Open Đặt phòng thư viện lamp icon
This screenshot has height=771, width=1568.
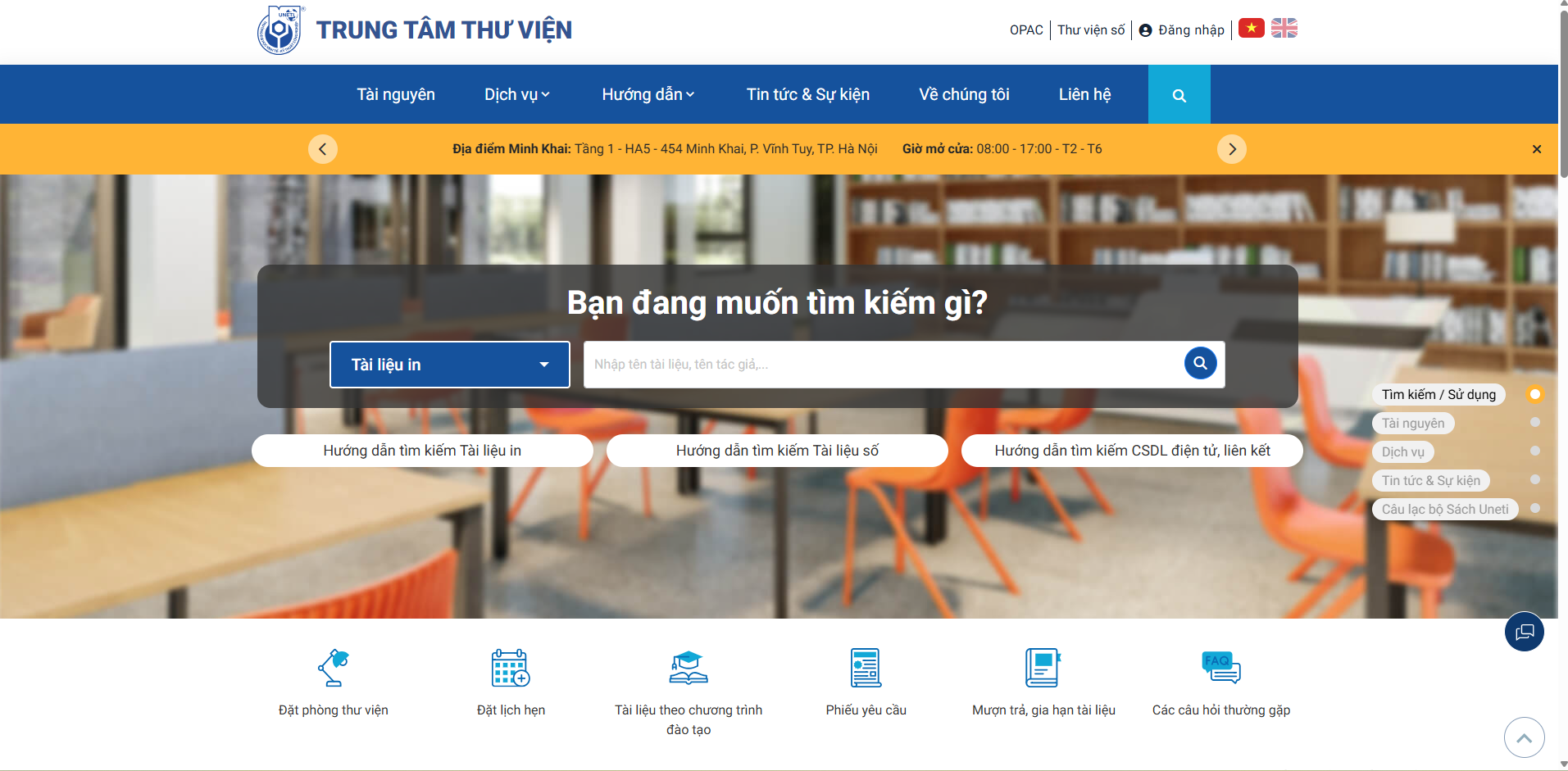pos(334,668)
